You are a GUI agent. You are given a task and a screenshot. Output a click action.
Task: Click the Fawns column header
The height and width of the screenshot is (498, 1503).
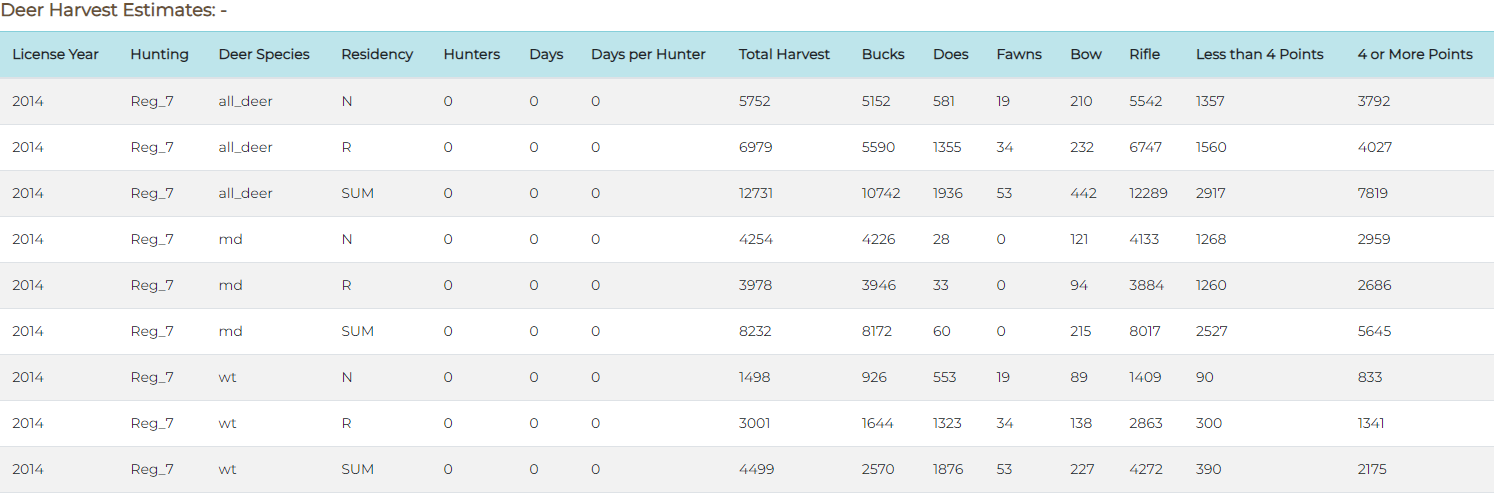1019,54
